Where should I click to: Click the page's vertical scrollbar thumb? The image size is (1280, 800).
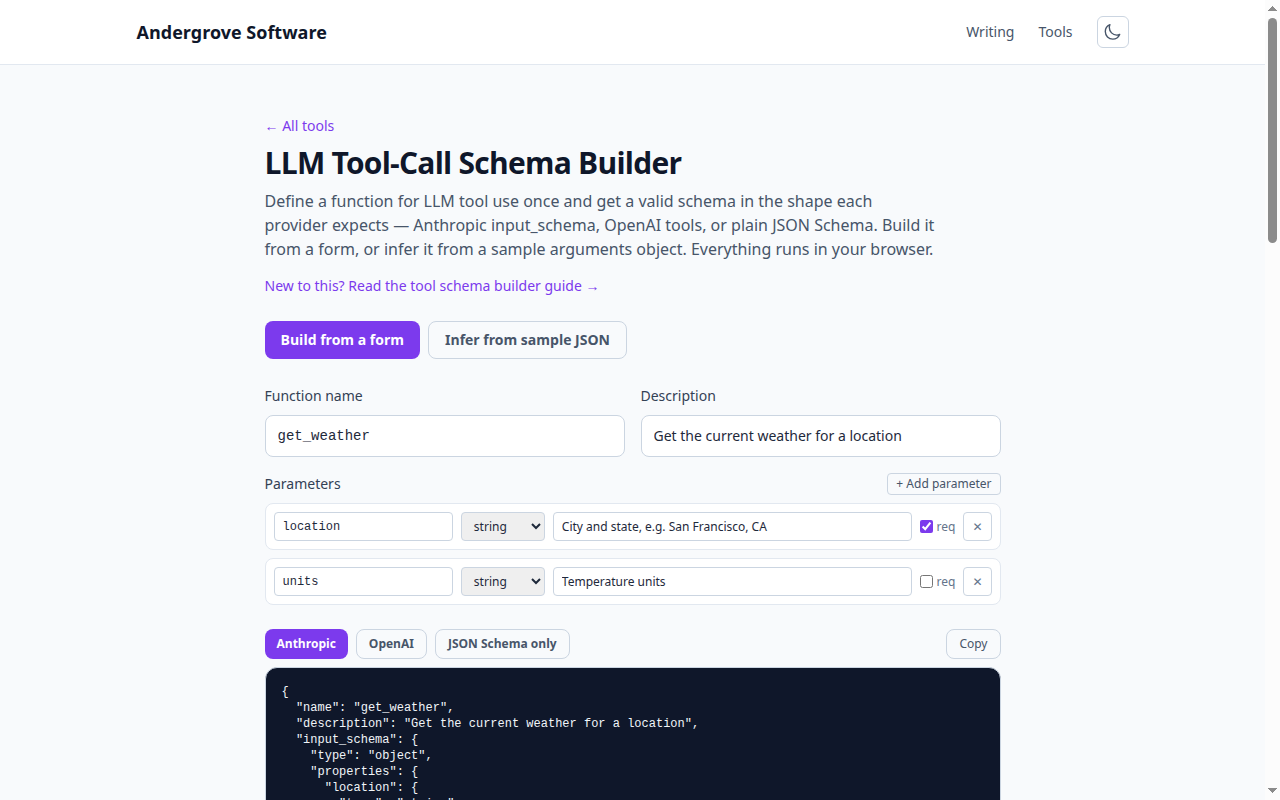1272,130
